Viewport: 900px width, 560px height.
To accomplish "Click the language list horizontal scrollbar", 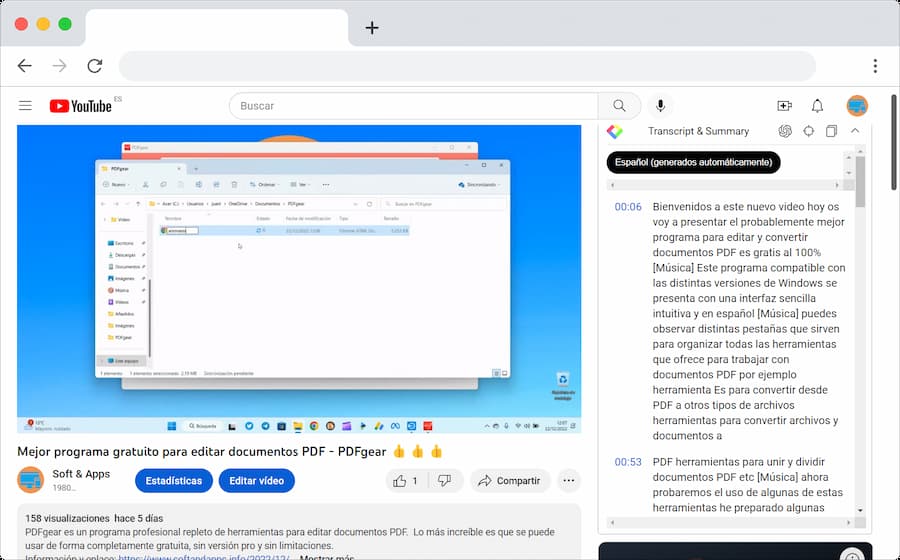I will 724,185.
